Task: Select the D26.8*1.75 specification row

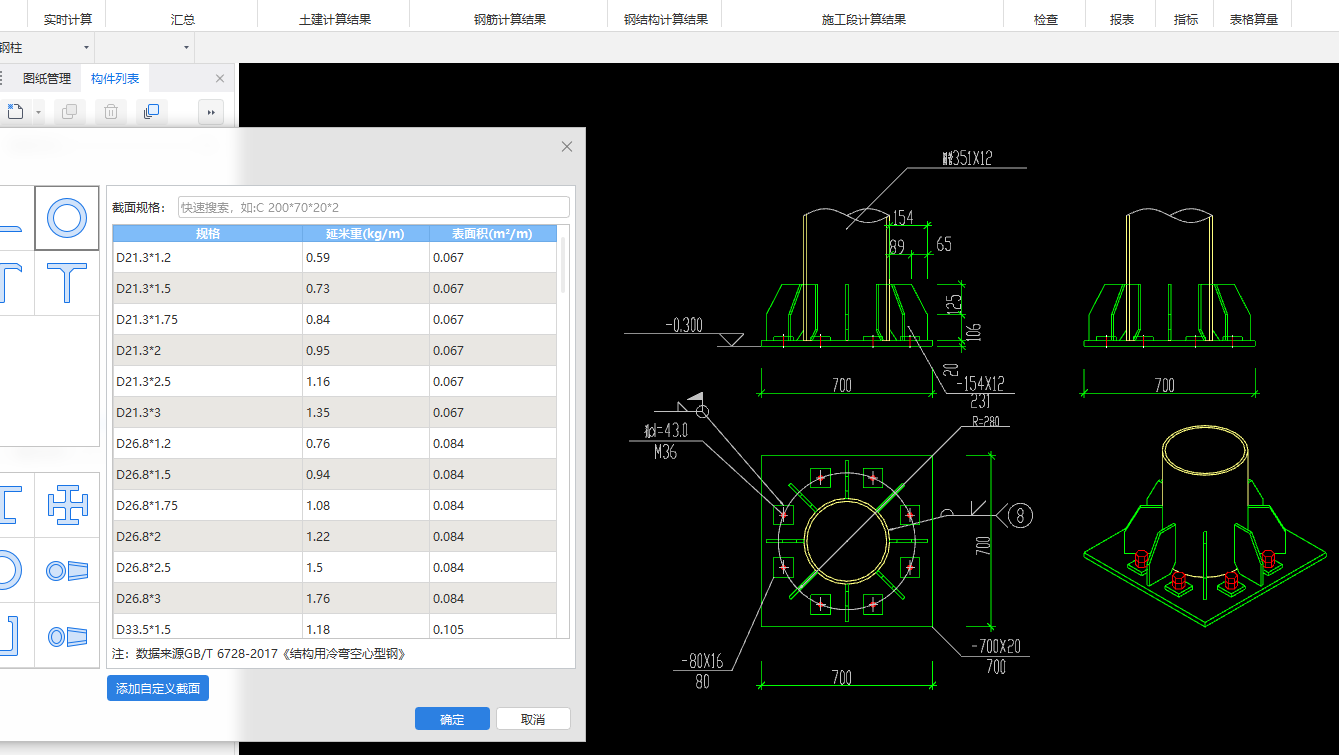Action: coord(335,505)
